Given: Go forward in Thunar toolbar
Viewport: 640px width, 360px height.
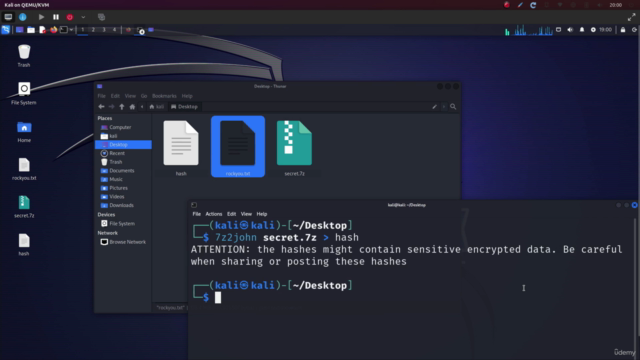Looking at the screenshot, I should pos(111,107).
